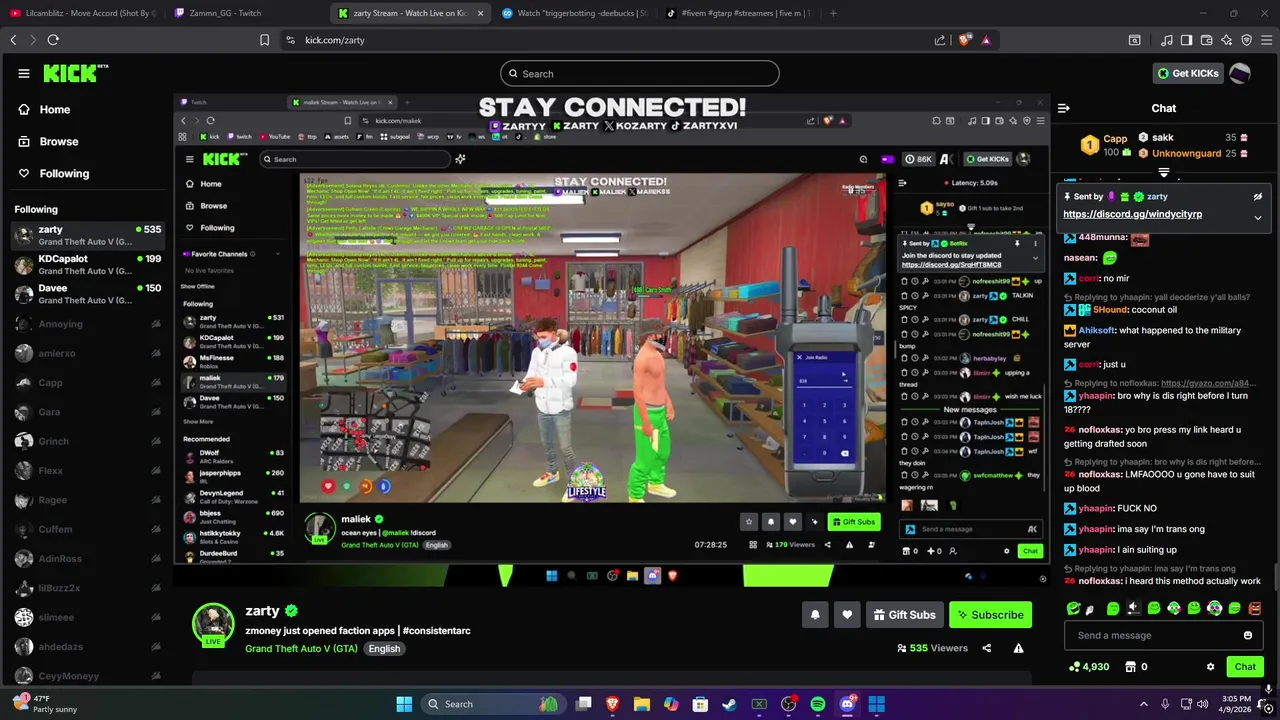Open offline channel Annoying

[x=88, y=324]
